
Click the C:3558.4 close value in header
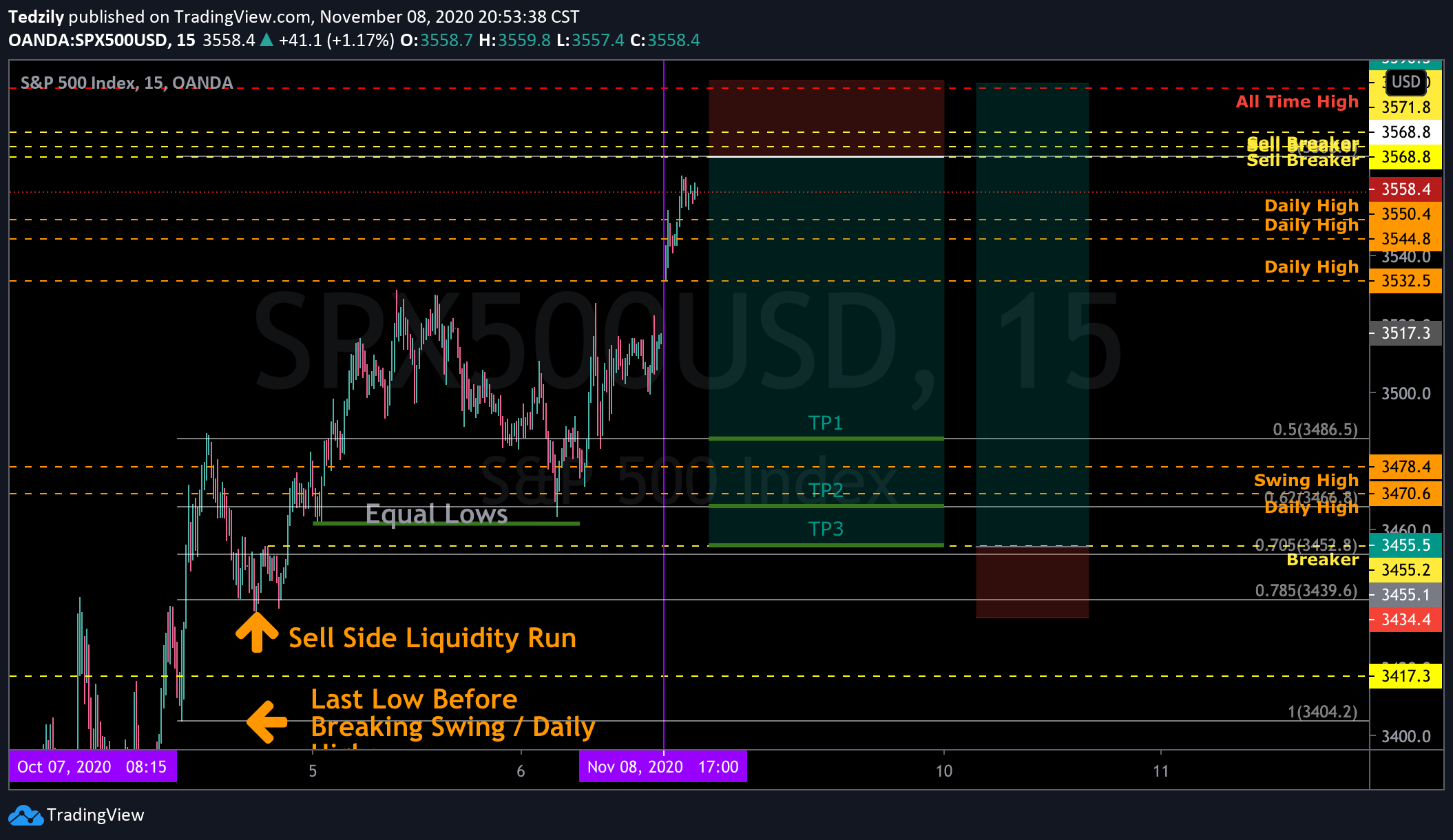[665, 40]
